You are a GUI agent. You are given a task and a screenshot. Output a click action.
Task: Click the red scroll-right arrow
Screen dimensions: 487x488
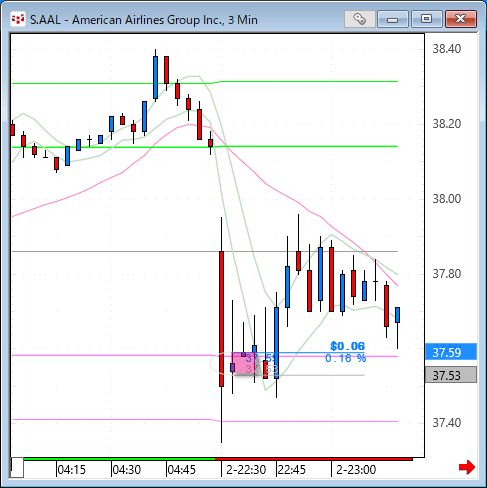pos(467,467)
